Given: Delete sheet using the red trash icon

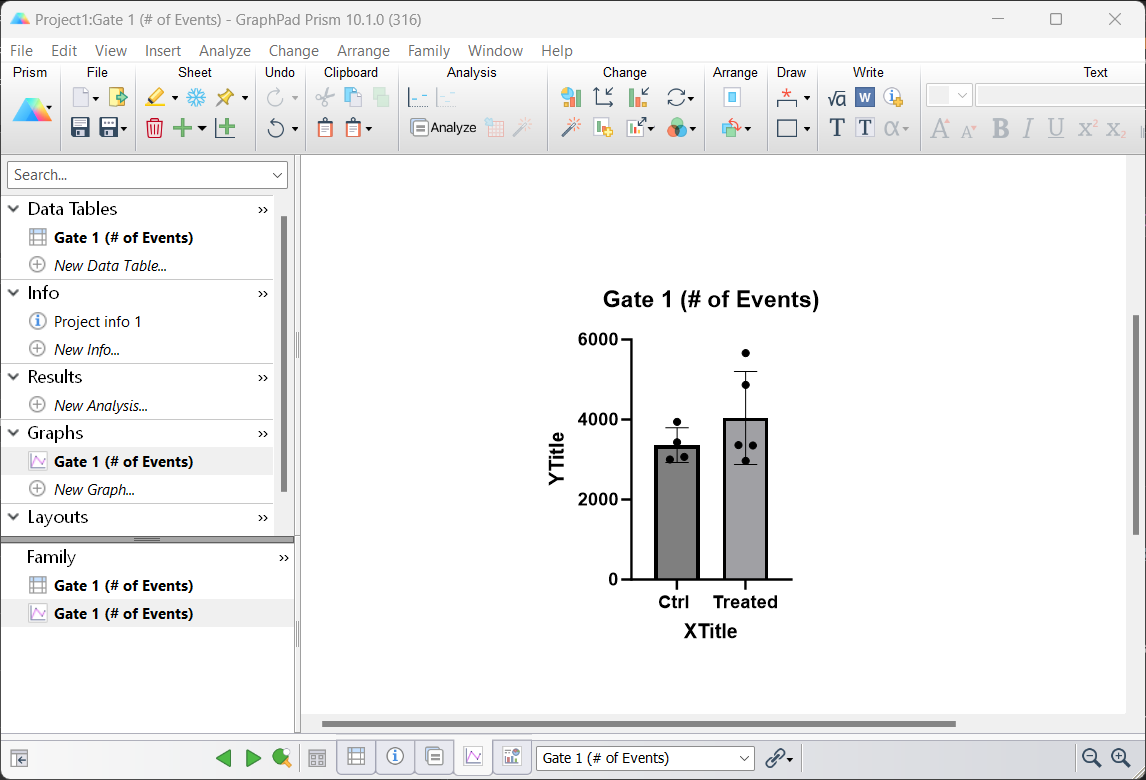Looking at the screenshot, I should pos(154,128).
